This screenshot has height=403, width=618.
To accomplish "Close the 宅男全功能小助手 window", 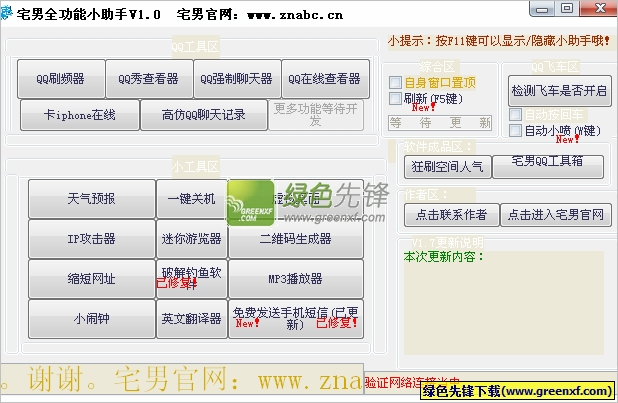I will (599, 9).
